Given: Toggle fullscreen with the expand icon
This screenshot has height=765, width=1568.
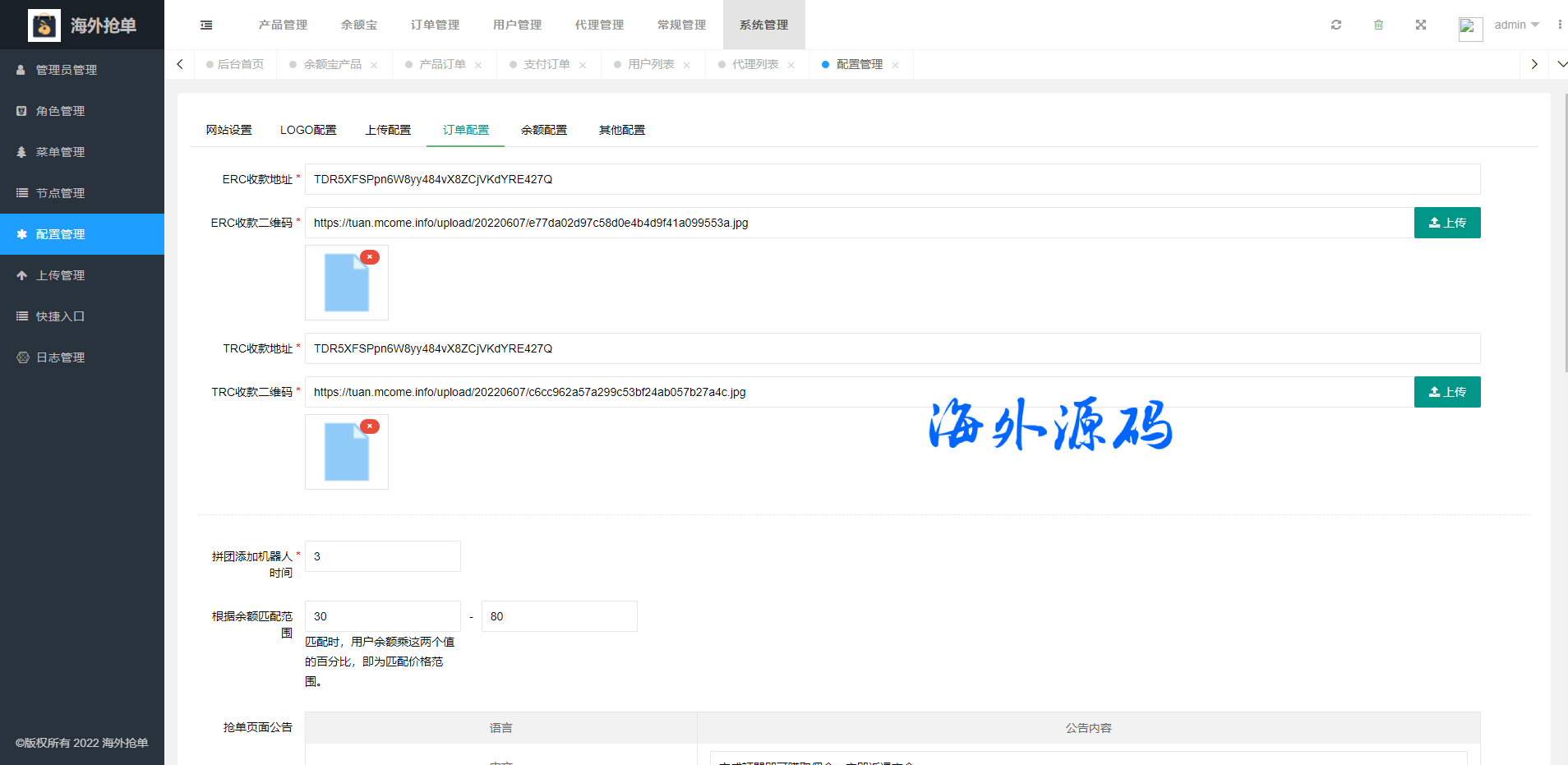Looking at the screenshot, I should [1421, 25].
